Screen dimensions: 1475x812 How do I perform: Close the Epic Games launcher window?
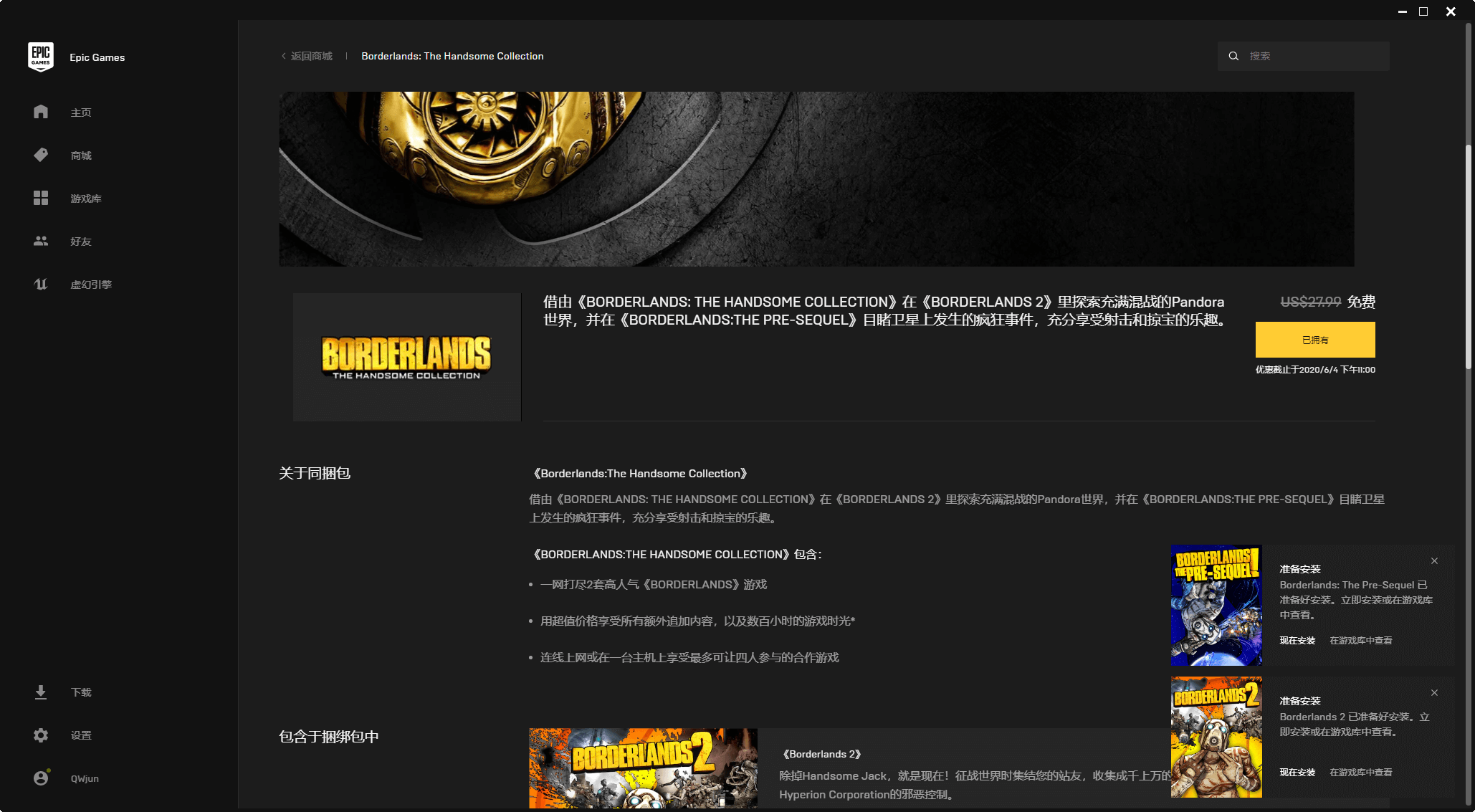coord(1451,11)
